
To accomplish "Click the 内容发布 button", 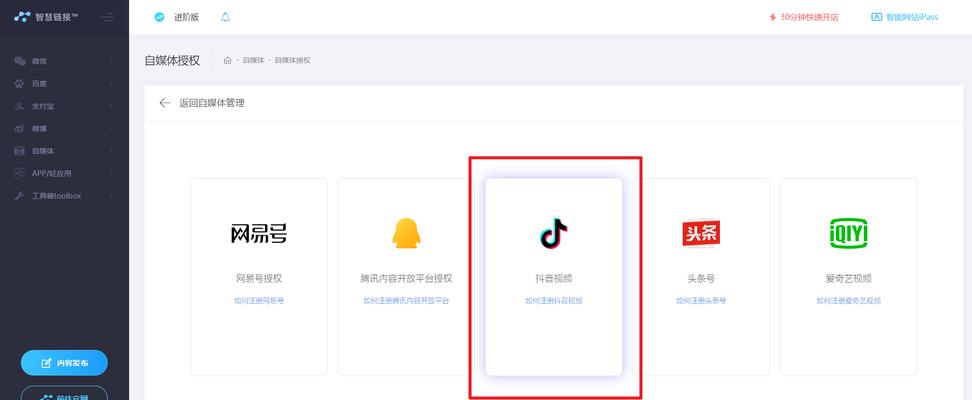I will click(x=64, y=363).
